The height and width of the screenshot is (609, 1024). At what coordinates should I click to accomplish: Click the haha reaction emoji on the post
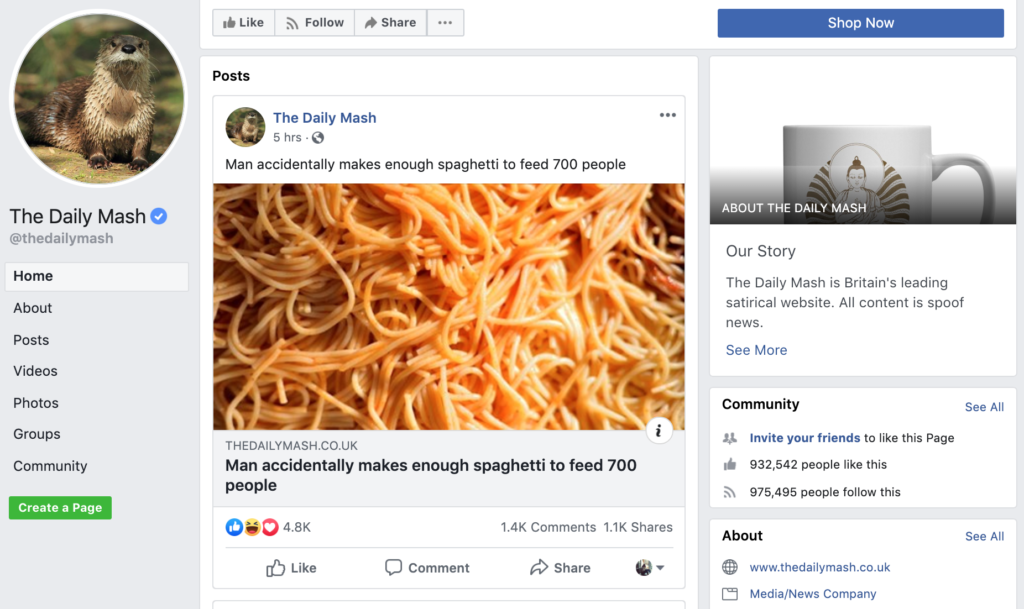coord(254,526)
